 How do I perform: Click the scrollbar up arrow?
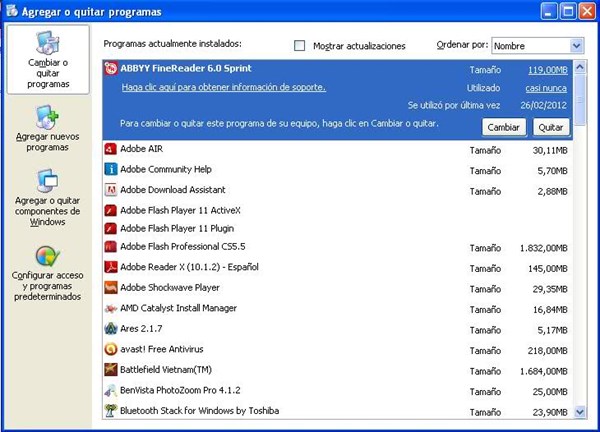coord(580,67)
